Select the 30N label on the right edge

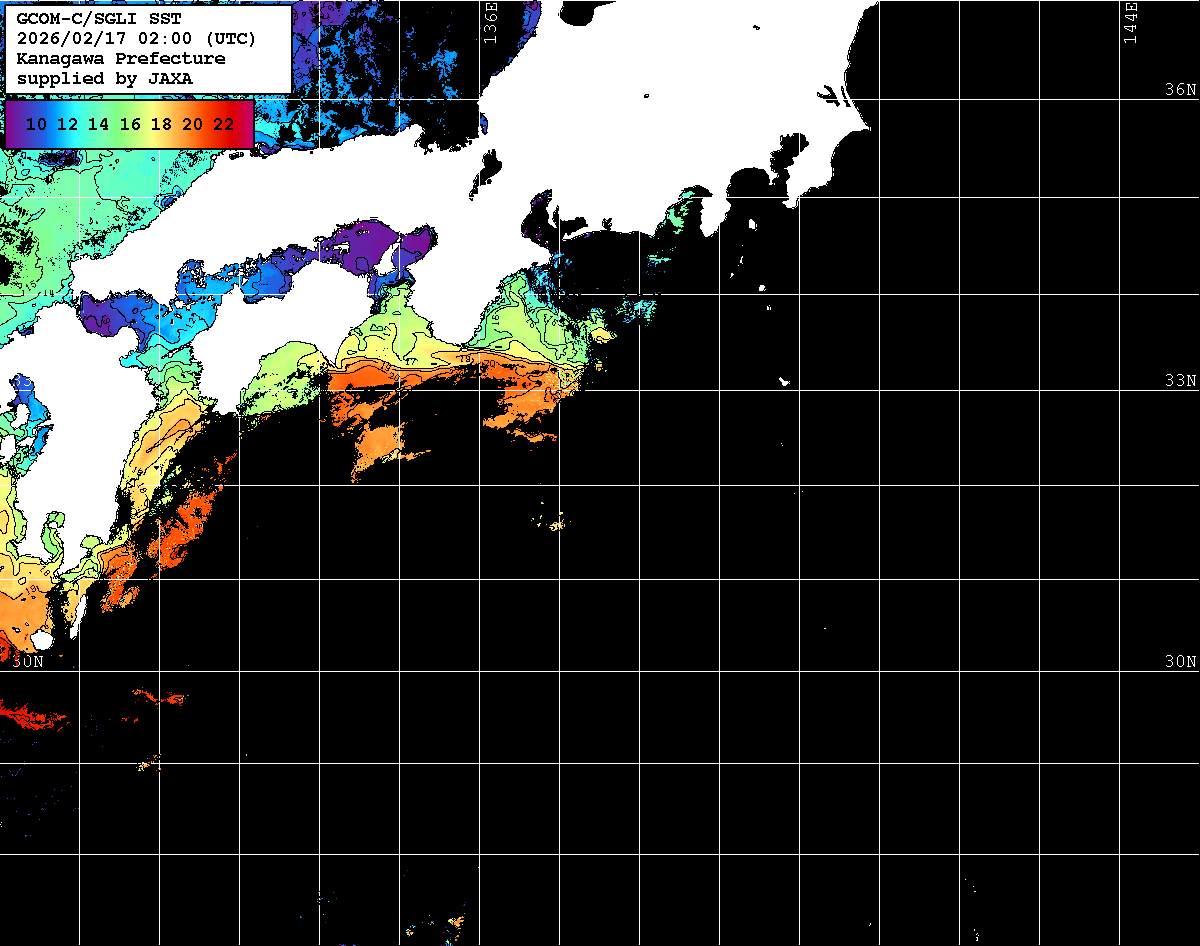click(1180, 662)
